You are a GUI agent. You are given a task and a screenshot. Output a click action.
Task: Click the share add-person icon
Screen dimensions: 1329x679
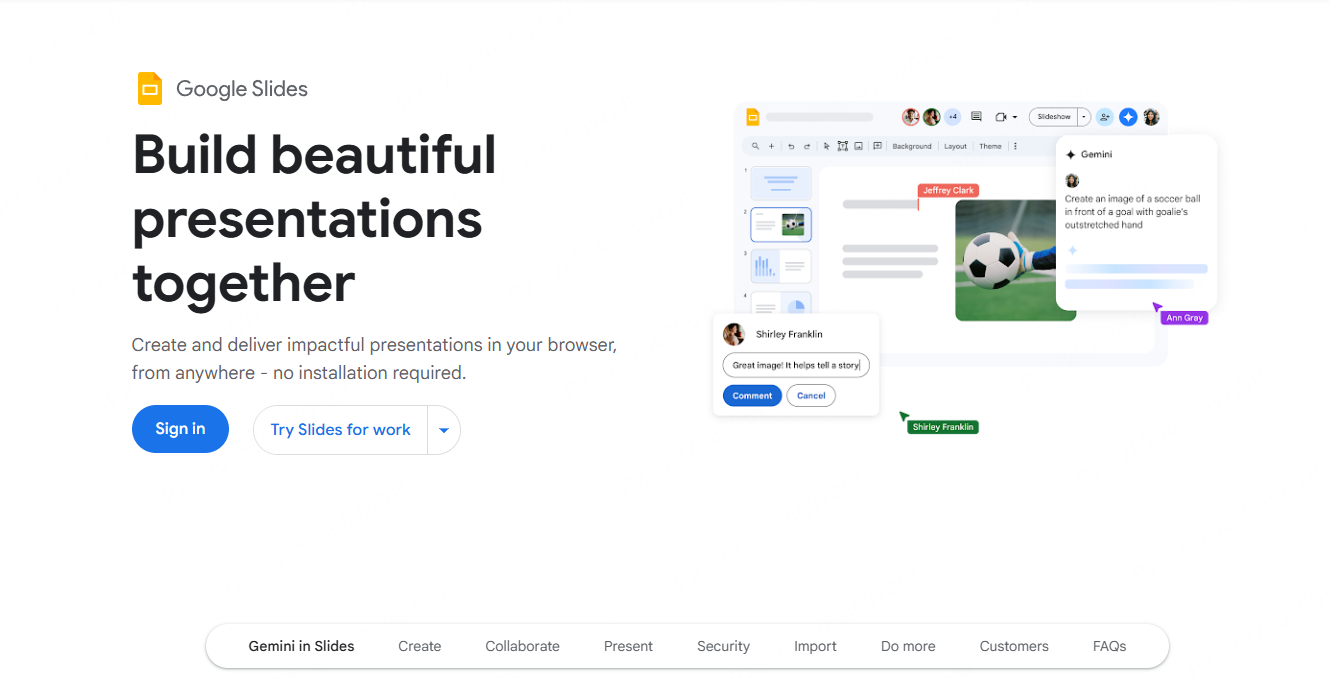(x=1104, y=117)
